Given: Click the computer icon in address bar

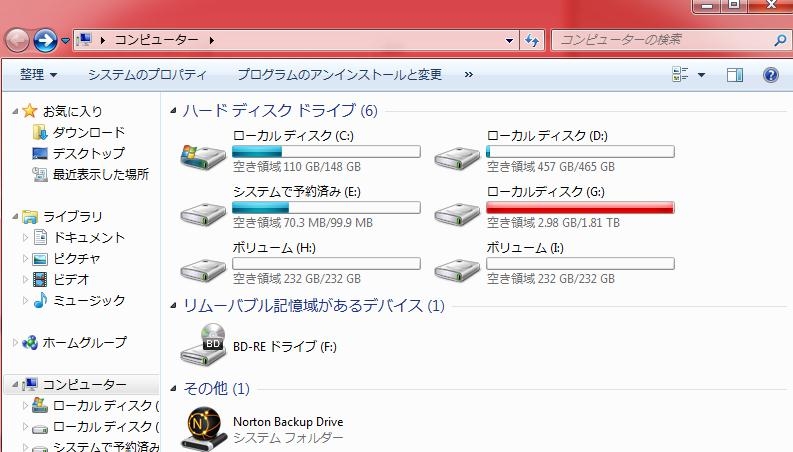Looking at the screenshot, I should click(84, 39).
